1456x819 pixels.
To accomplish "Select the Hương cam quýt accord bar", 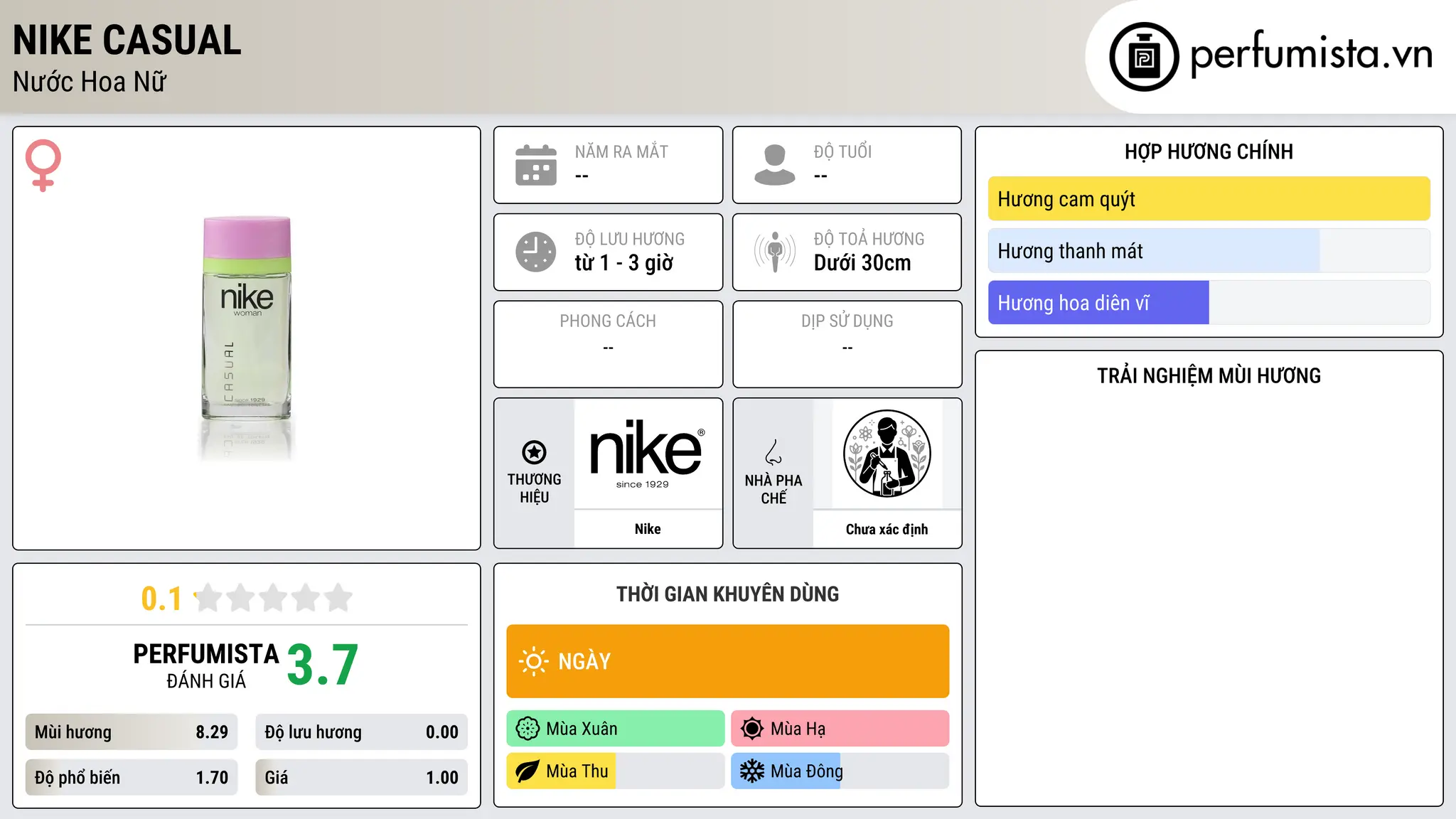I will pyautogui.click(x=1209, y=199).
